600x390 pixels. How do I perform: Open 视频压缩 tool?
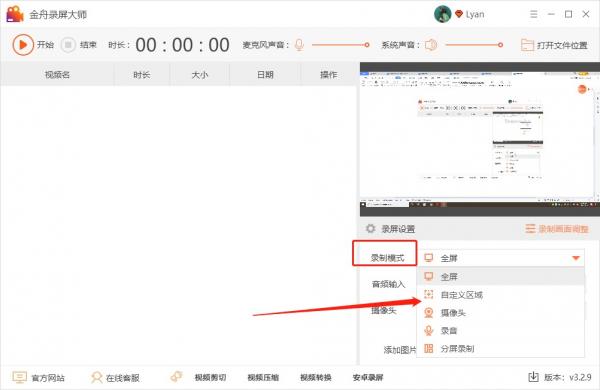click(x=263, y=378)
